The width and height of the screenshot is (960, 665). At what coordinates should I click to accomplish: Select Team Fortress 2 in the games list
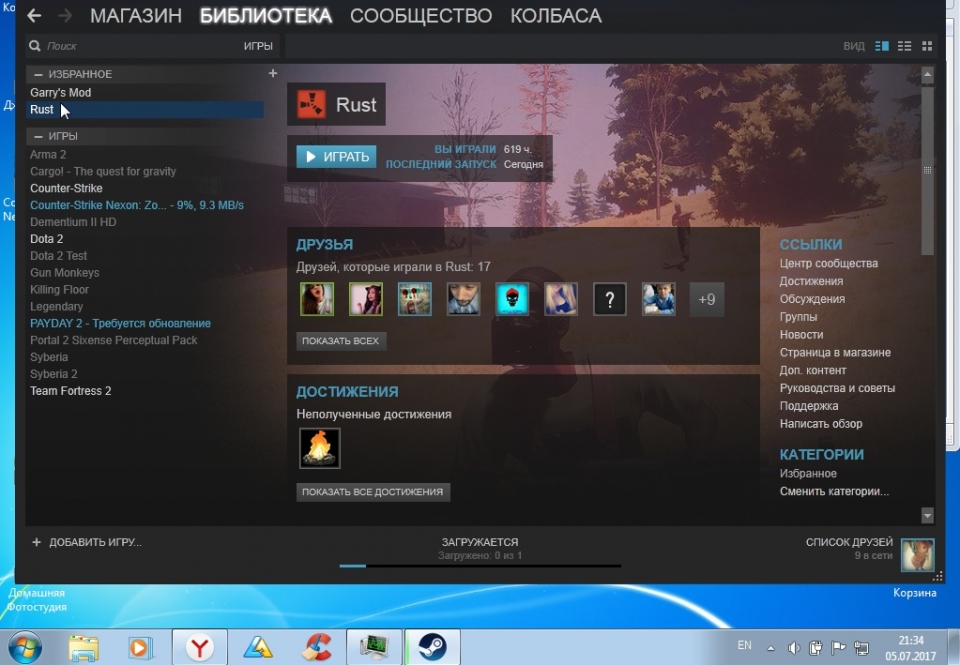70,391
